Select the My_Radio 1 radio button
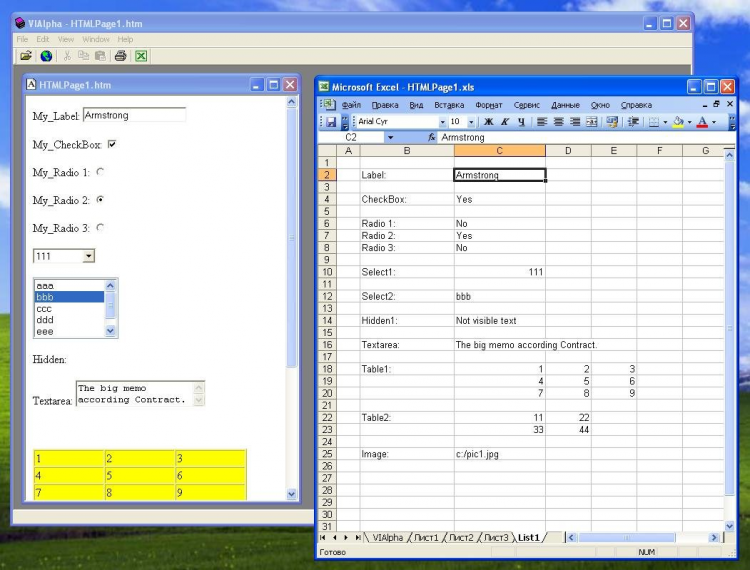750x570 pixels. pos(100,172)
